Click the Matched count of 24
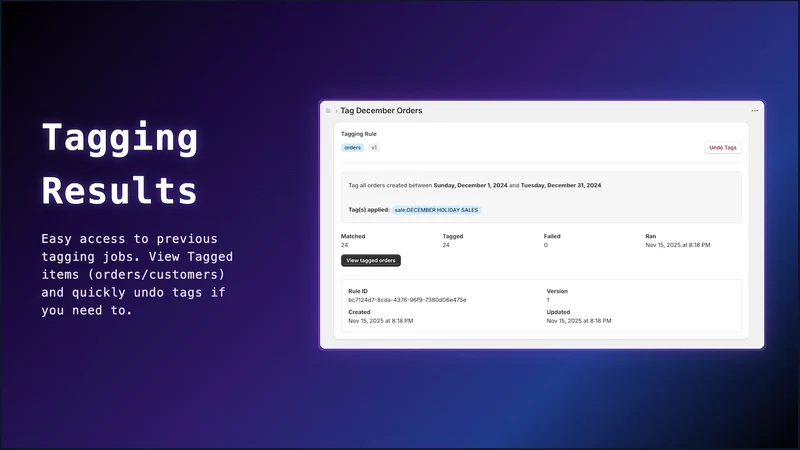The image size is (800, 450). tap(345, 245)
